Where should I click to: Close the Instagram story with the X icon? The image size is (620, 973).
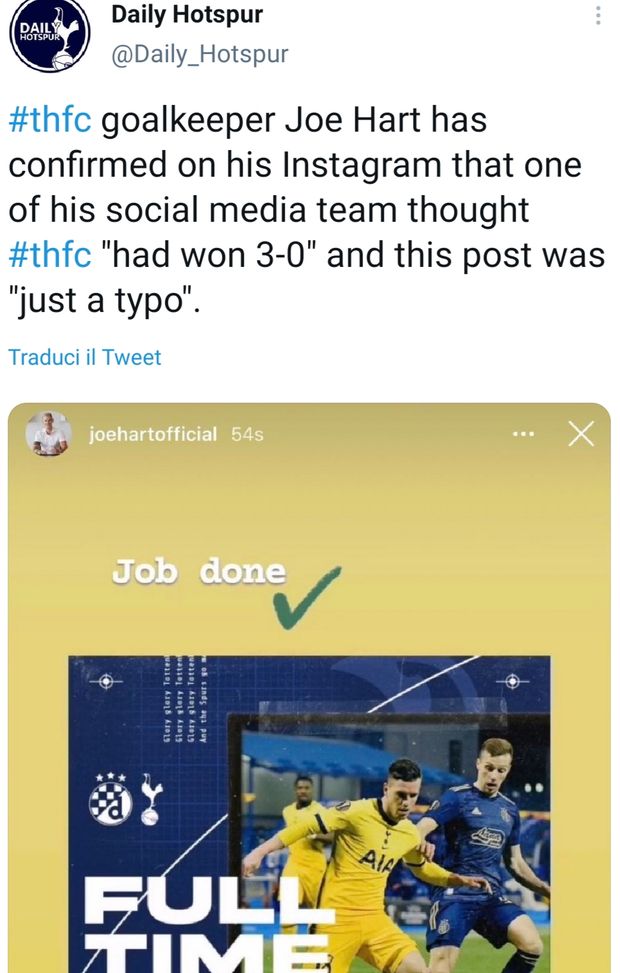click(x=580, y=434)
